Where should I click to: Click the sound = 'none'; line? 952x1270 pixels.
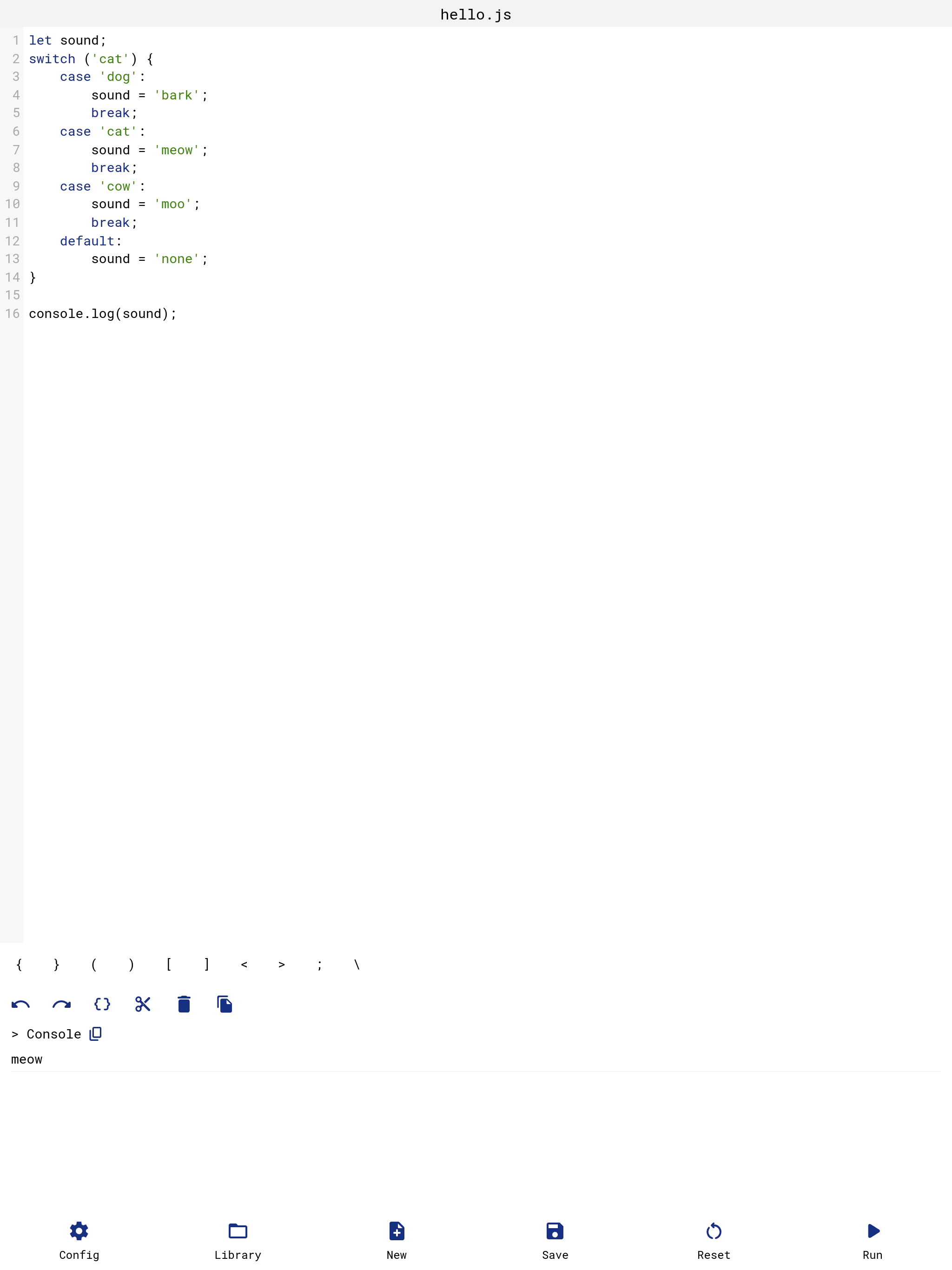point(149,258)
